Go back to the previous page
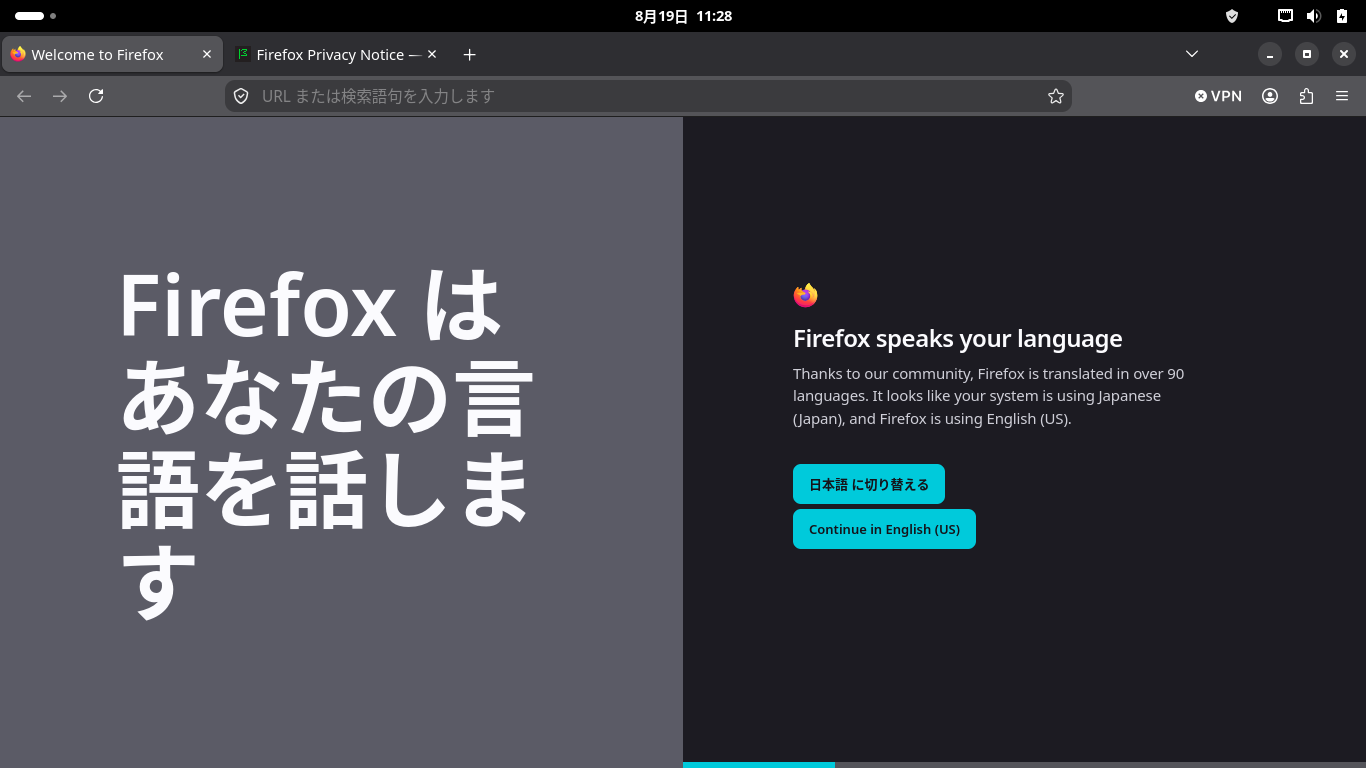This screenshot has height=768, width=1366. tap(24, 96)
